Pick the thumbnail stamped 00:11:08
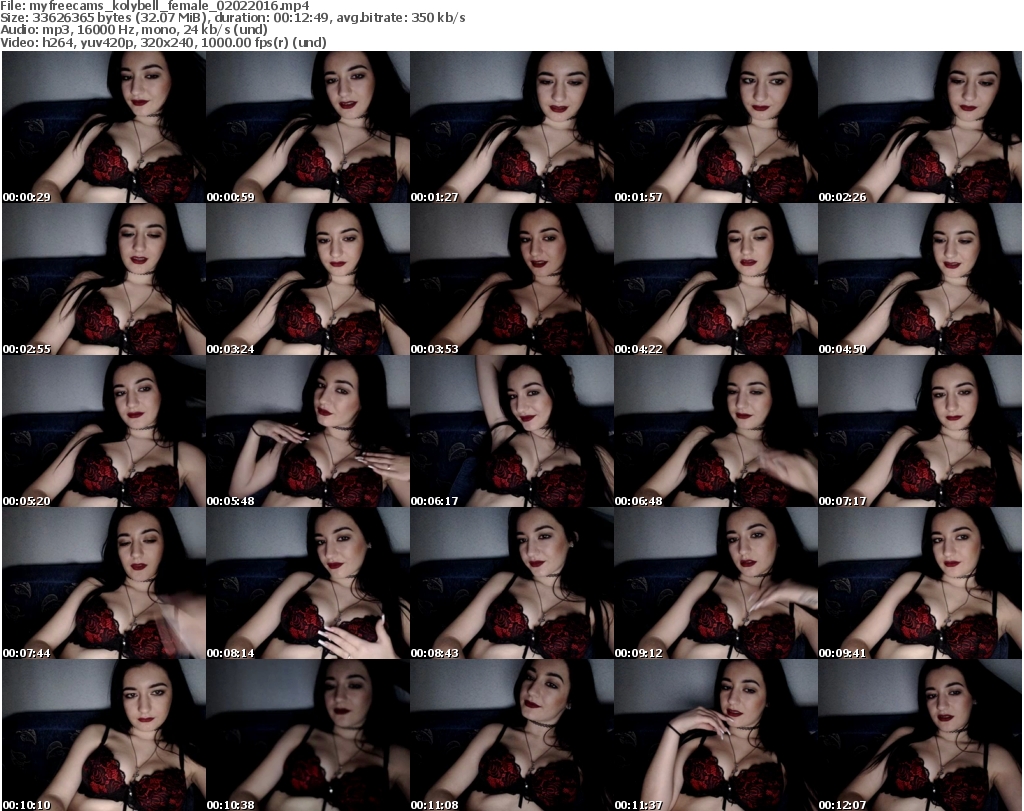 pyautogui.click(x=511, y=735)
